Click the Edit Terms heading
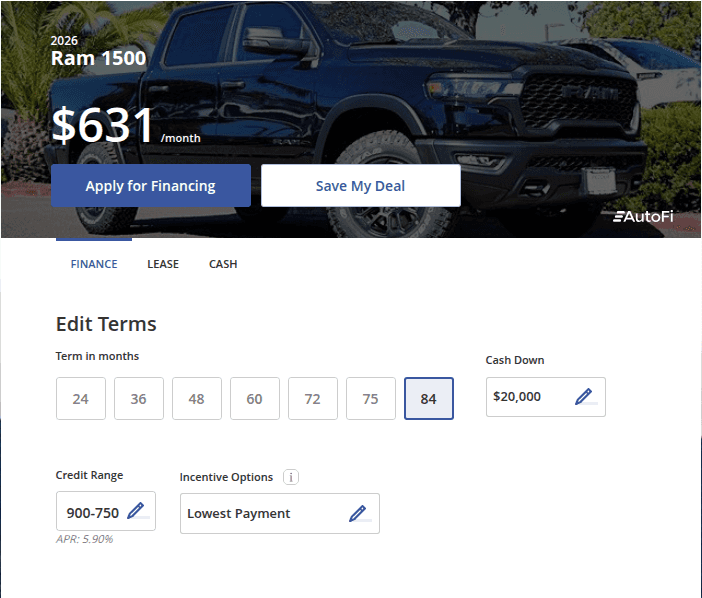 coord(106,324)
